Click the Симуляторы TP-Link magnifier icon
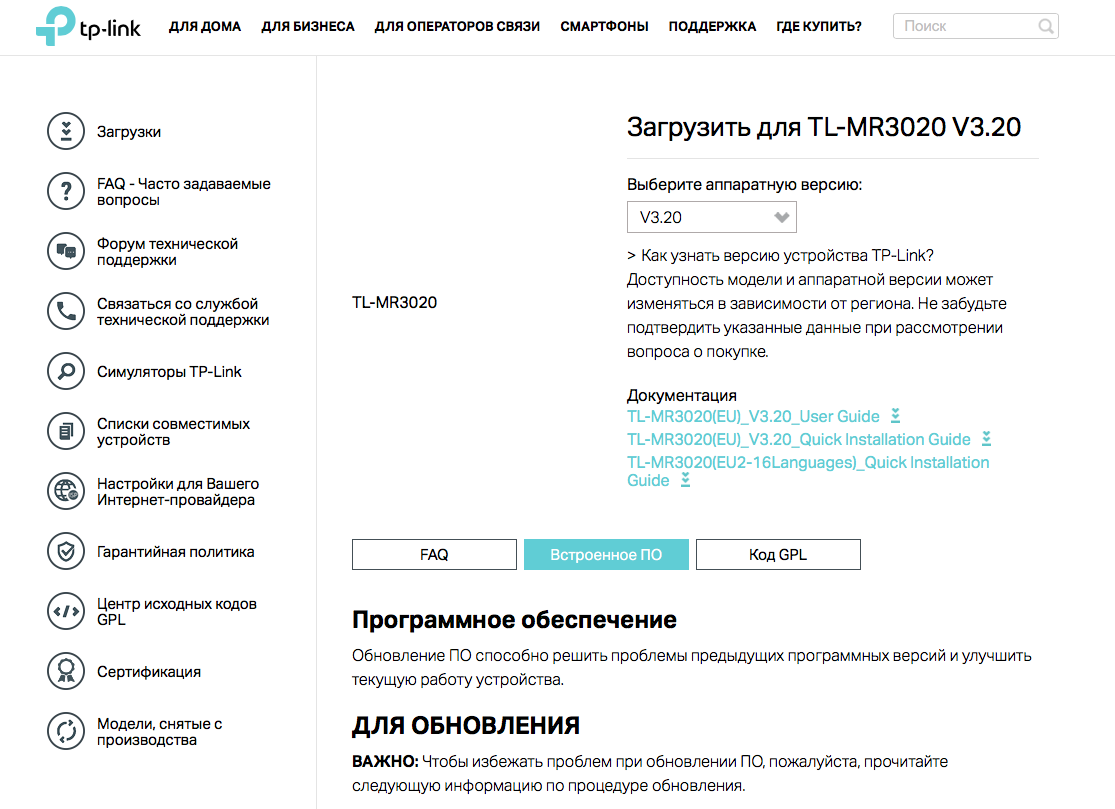1115x809 pixels. coord(66,371)
